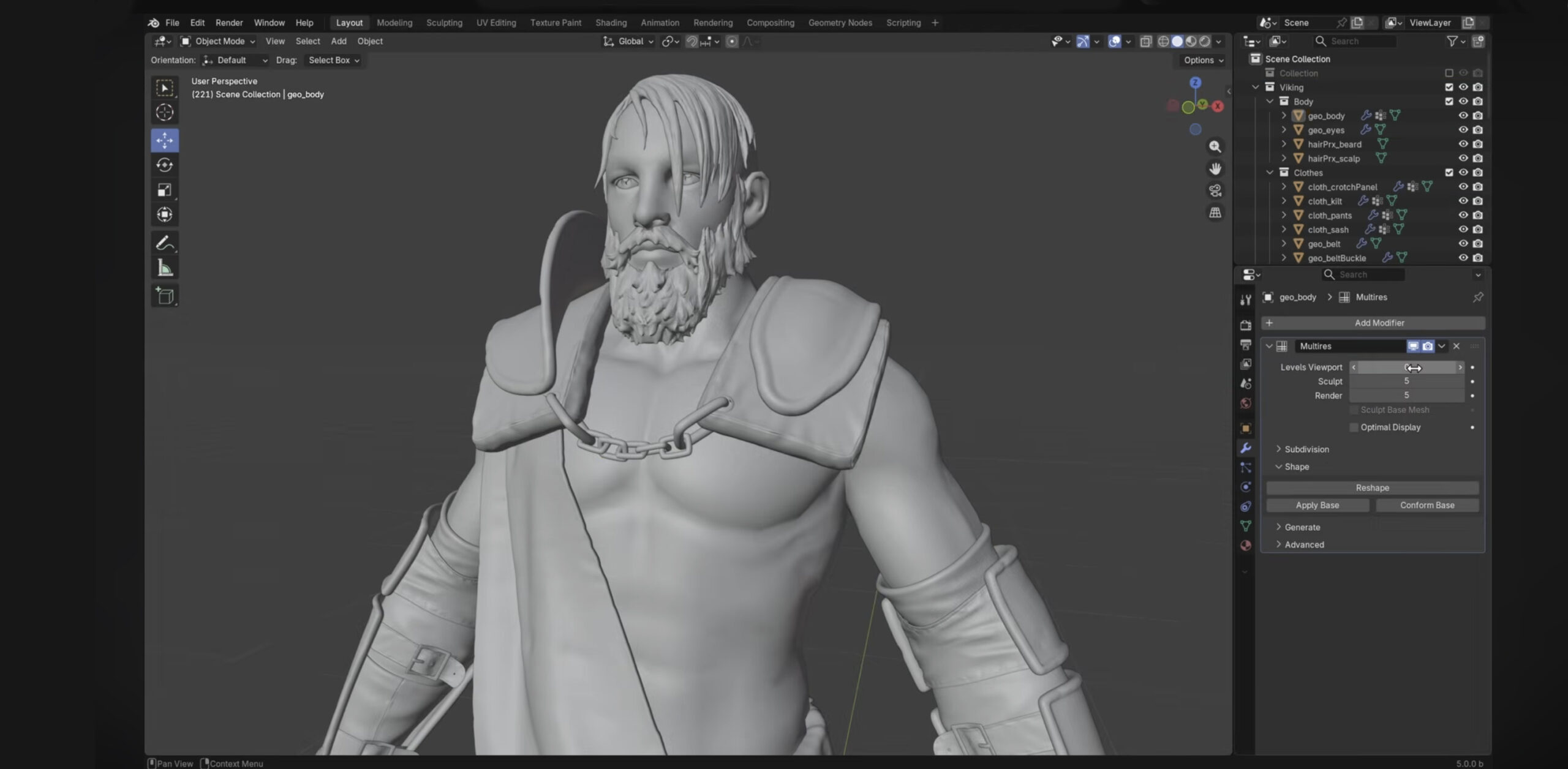Enable the Optimal Display checkbox

[x=1354, y=427]
